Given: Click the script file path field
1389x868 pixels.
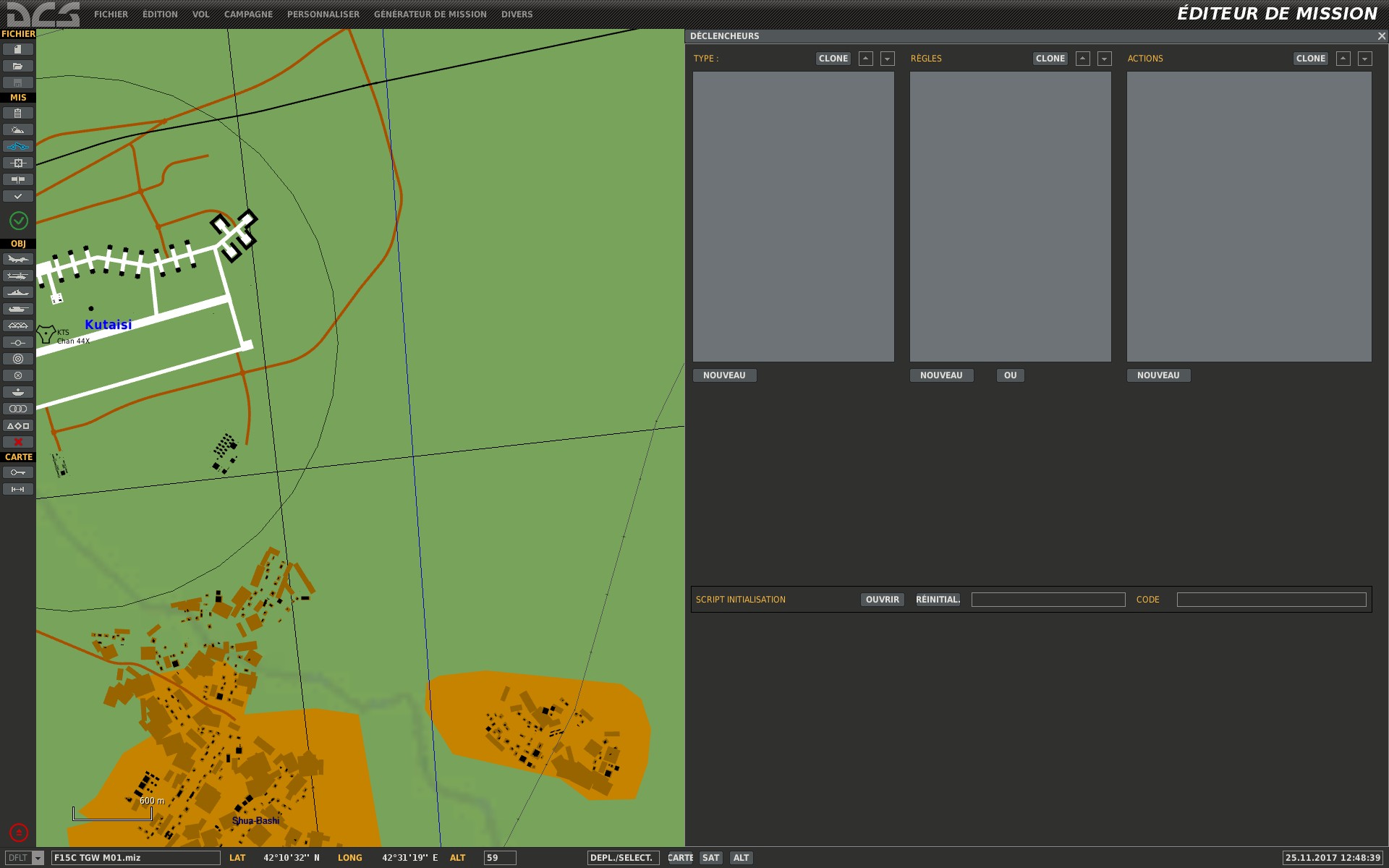Looking at the screenshot, I should [x=1048, y=600].
